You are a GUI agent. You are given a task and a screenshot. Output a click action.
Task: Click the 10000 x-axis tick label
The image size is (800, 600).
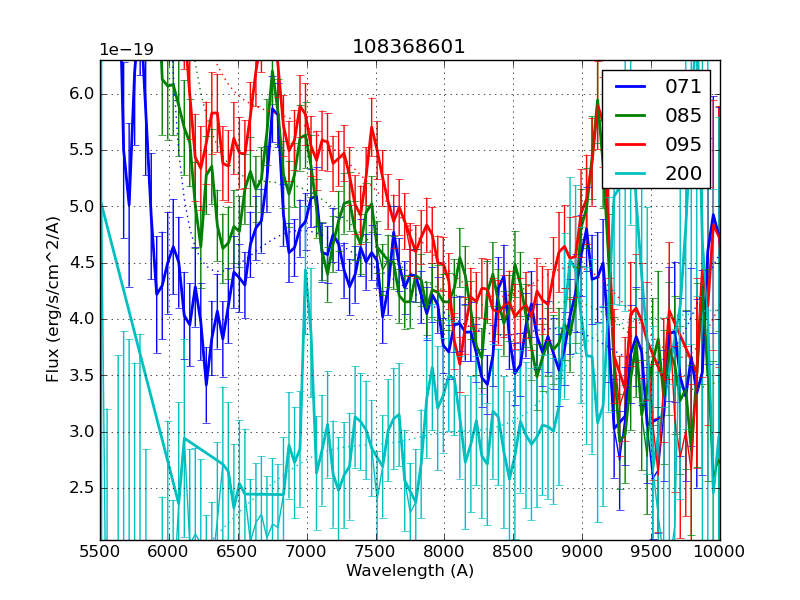pos(720,553)
